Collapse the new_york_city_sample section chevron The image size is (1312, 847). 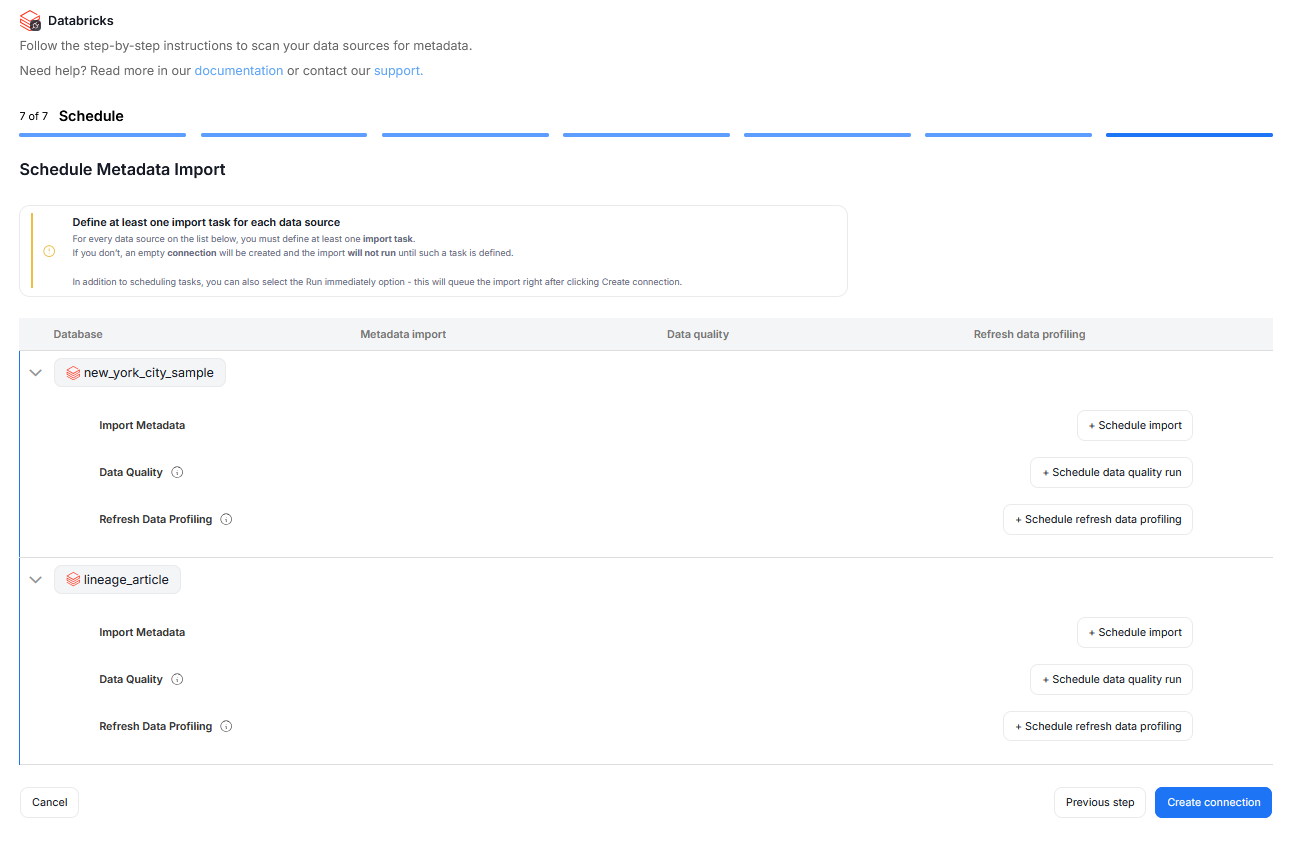click(x=36, y=373)
